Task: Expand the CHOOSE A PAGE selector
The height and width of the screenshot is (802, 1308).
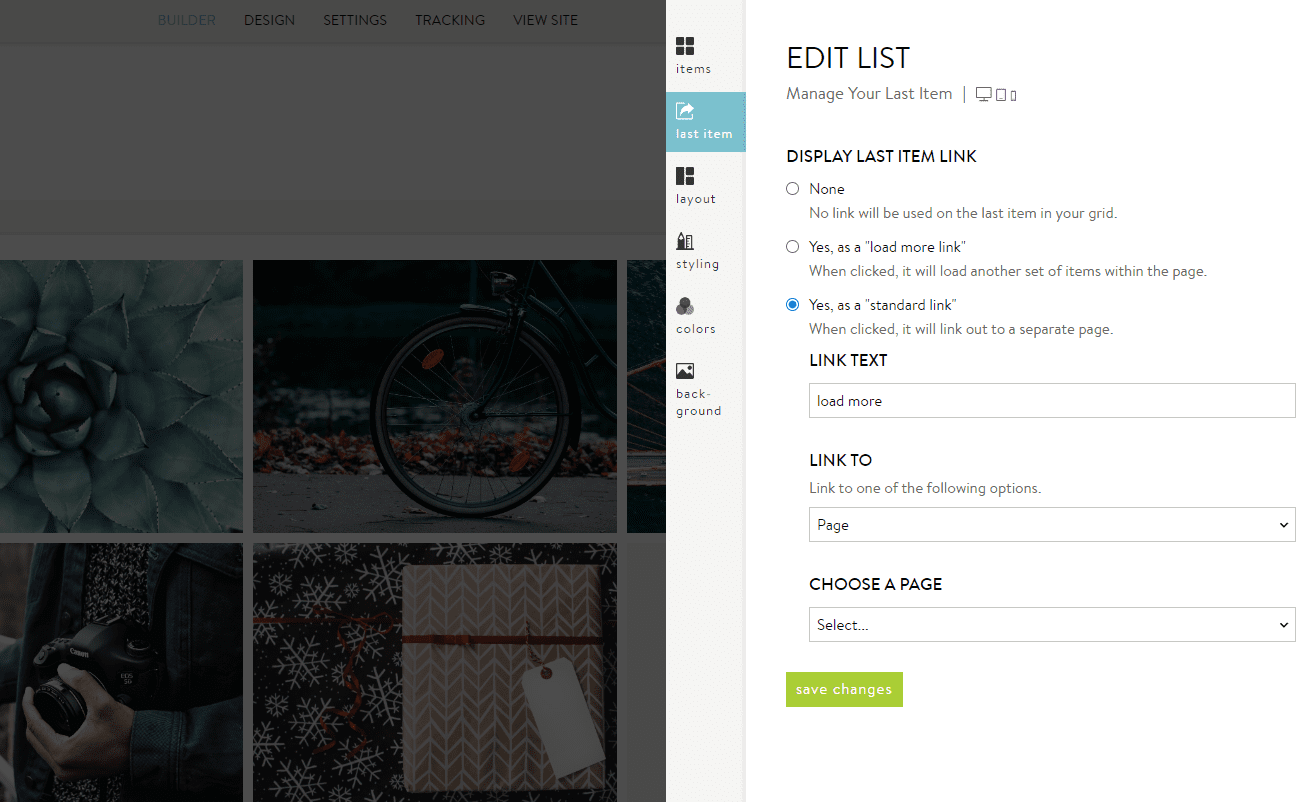Action: click(1051, 624)
